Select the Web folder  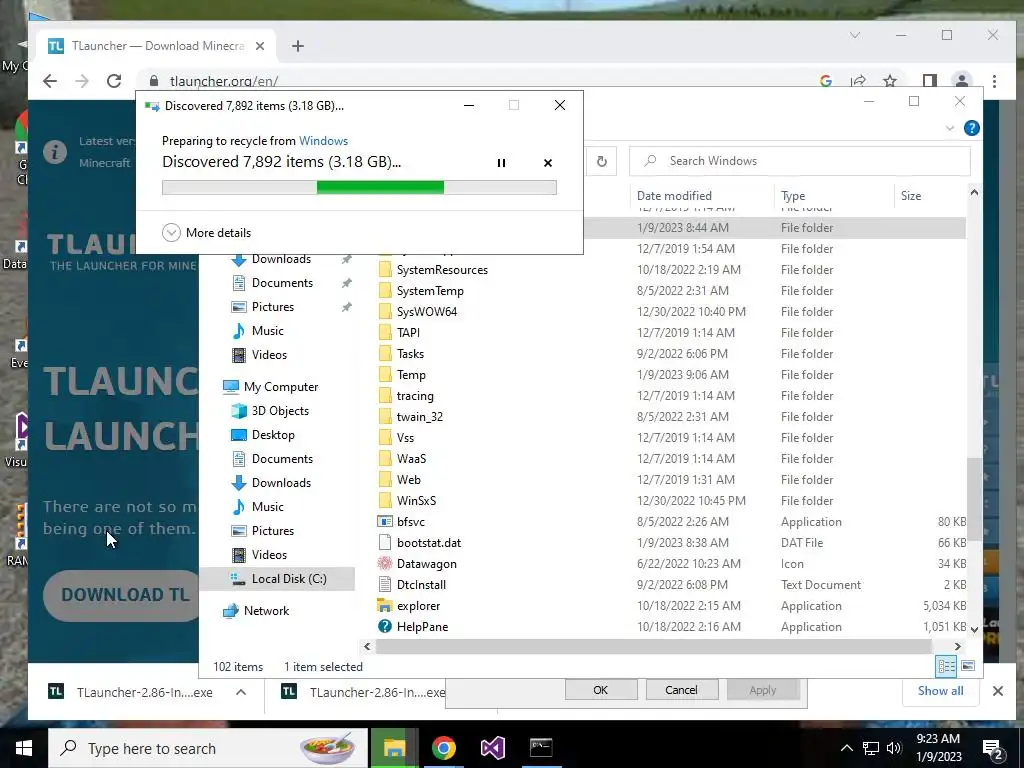pos(408,479)
